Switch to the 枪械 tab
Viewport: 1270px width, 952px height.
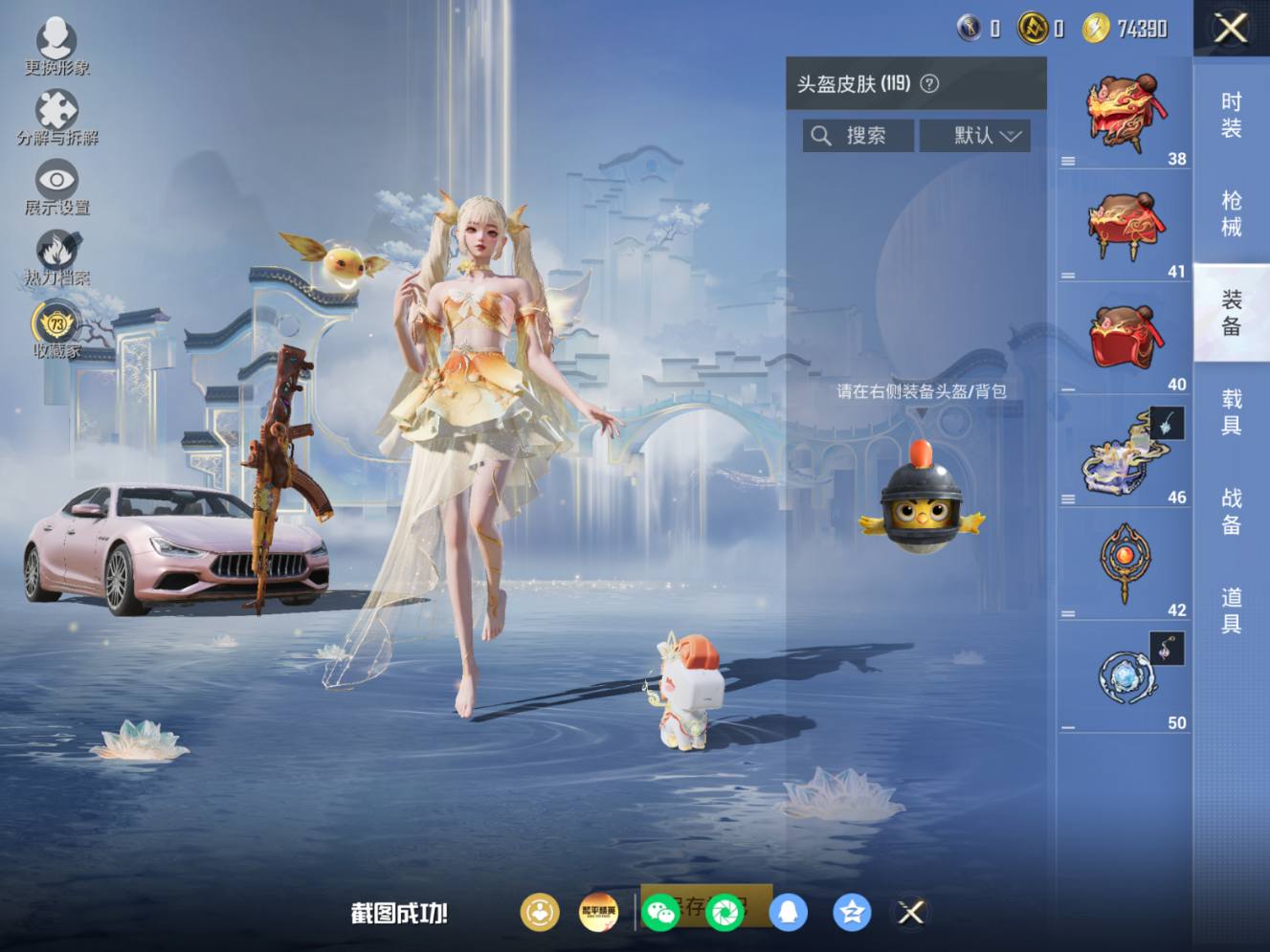[x=1231, y=213]
